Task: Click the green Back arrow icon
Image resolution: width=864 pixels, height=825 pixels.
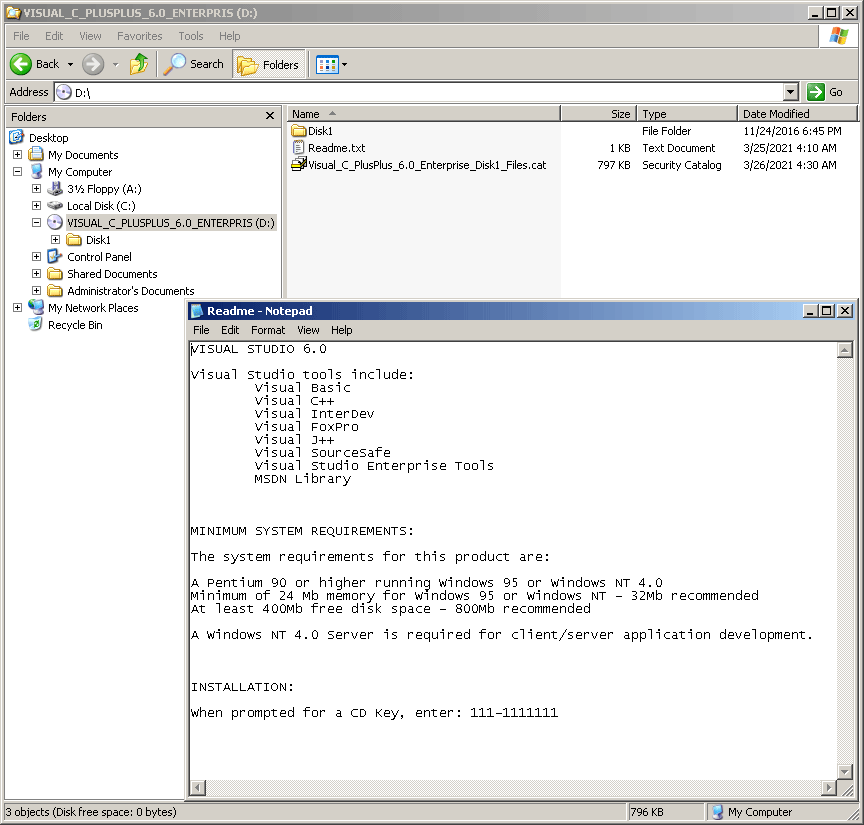Action: click(21, 64)
